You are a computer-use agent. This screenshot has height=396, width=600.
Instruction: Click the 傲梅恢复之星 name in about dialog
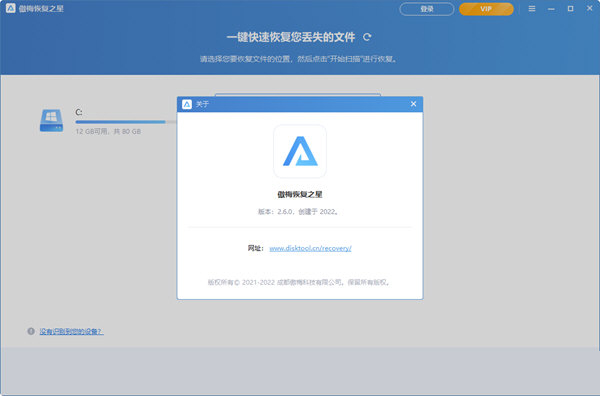[300, 194]
